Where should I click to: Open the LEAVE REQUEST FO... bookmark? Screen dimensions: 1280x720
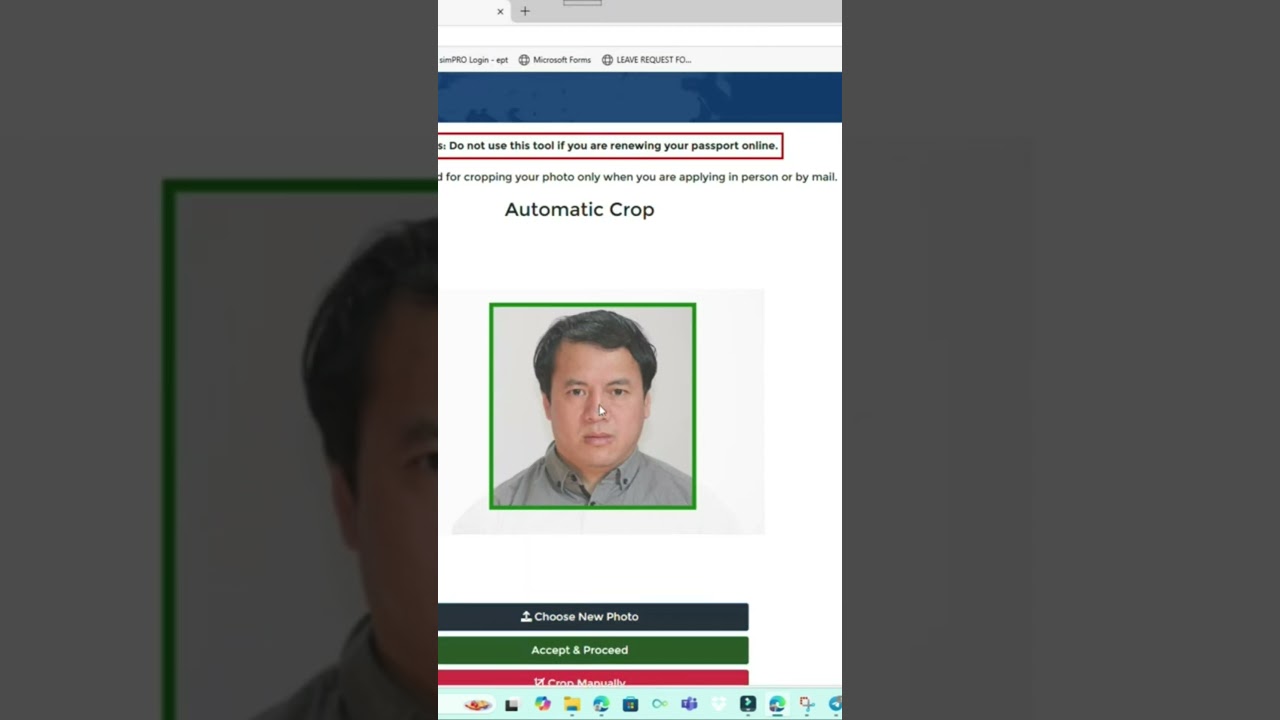click(647, 60)
